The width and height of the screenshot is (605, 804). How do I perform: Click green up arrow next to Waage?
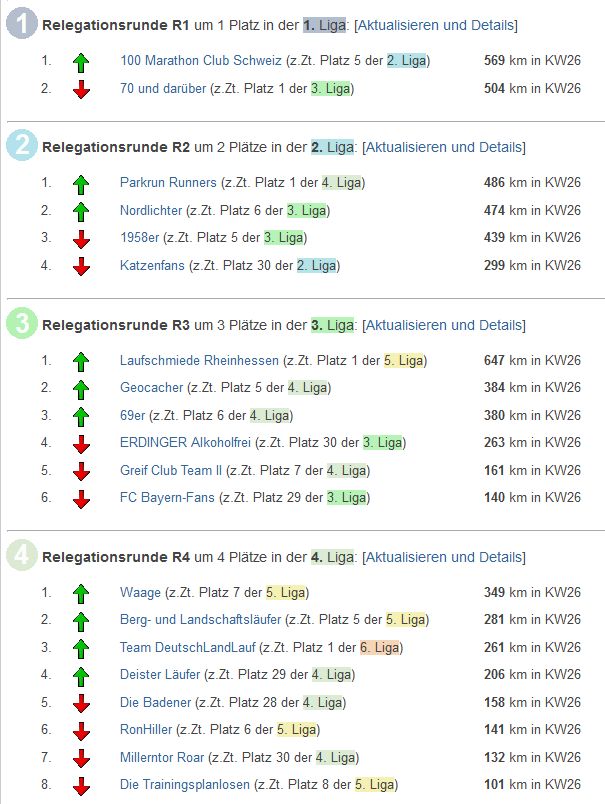[x=82, y=594]
